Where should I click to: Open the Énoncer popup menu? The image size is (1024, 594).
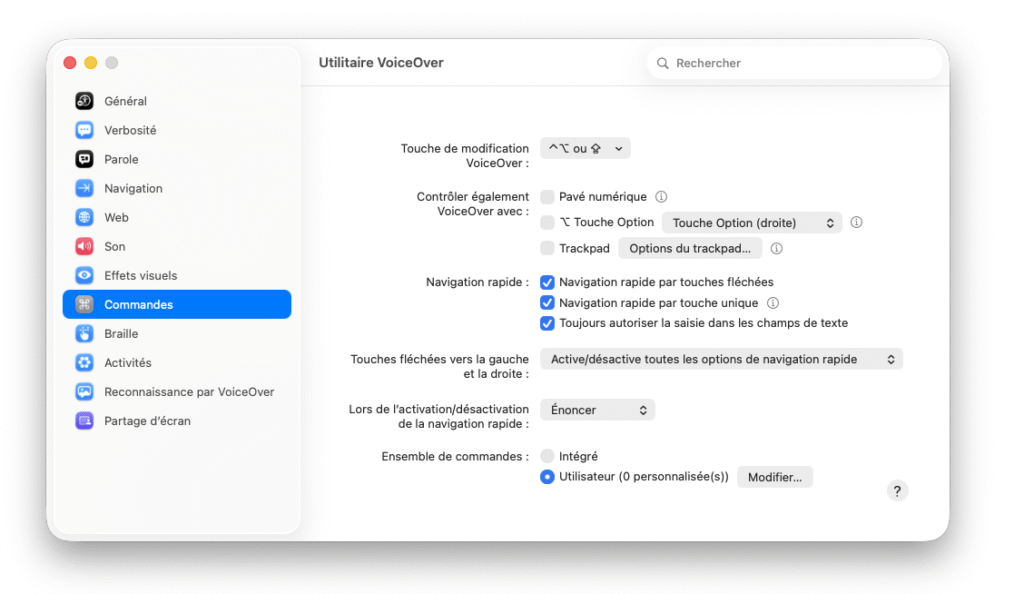[598, 410]
